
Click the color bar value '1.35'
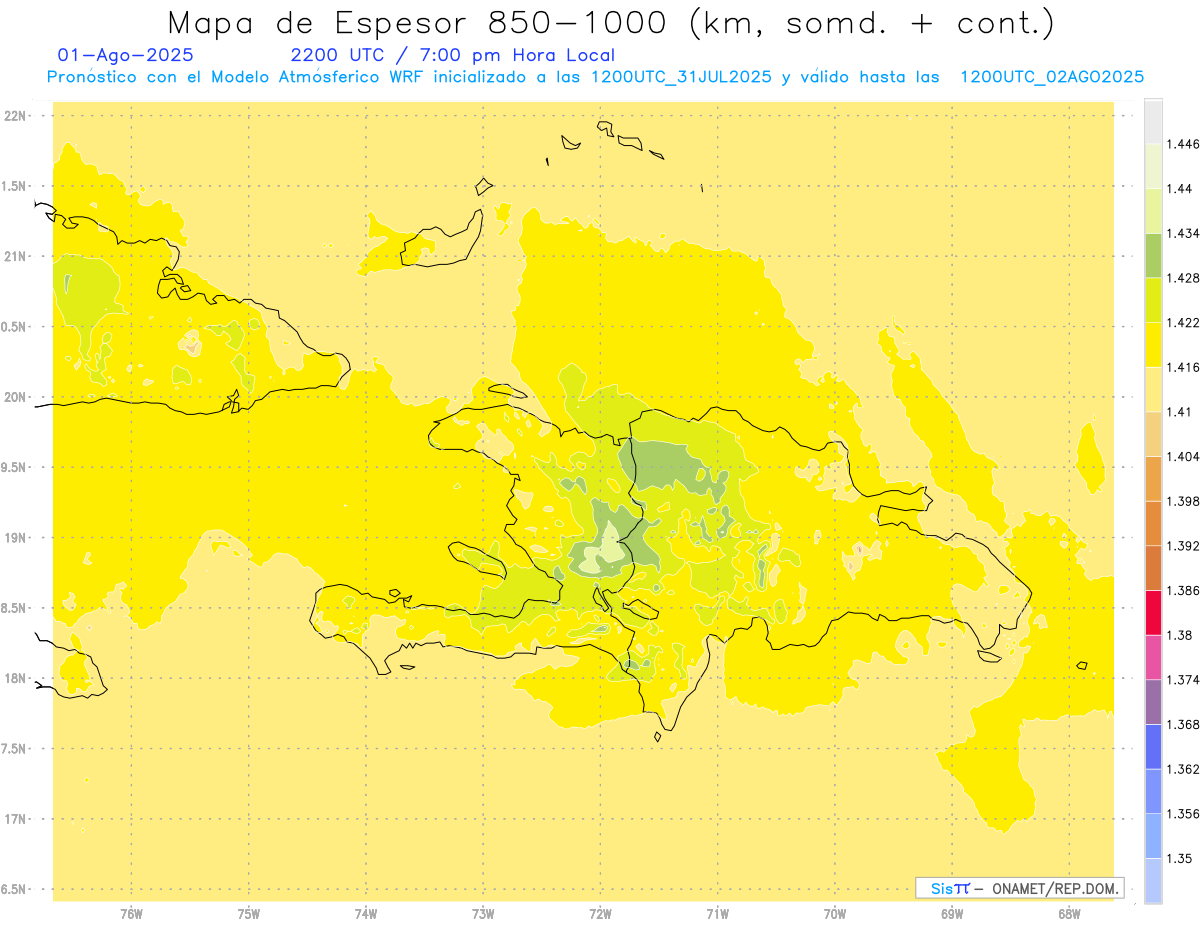[1180, 858]
